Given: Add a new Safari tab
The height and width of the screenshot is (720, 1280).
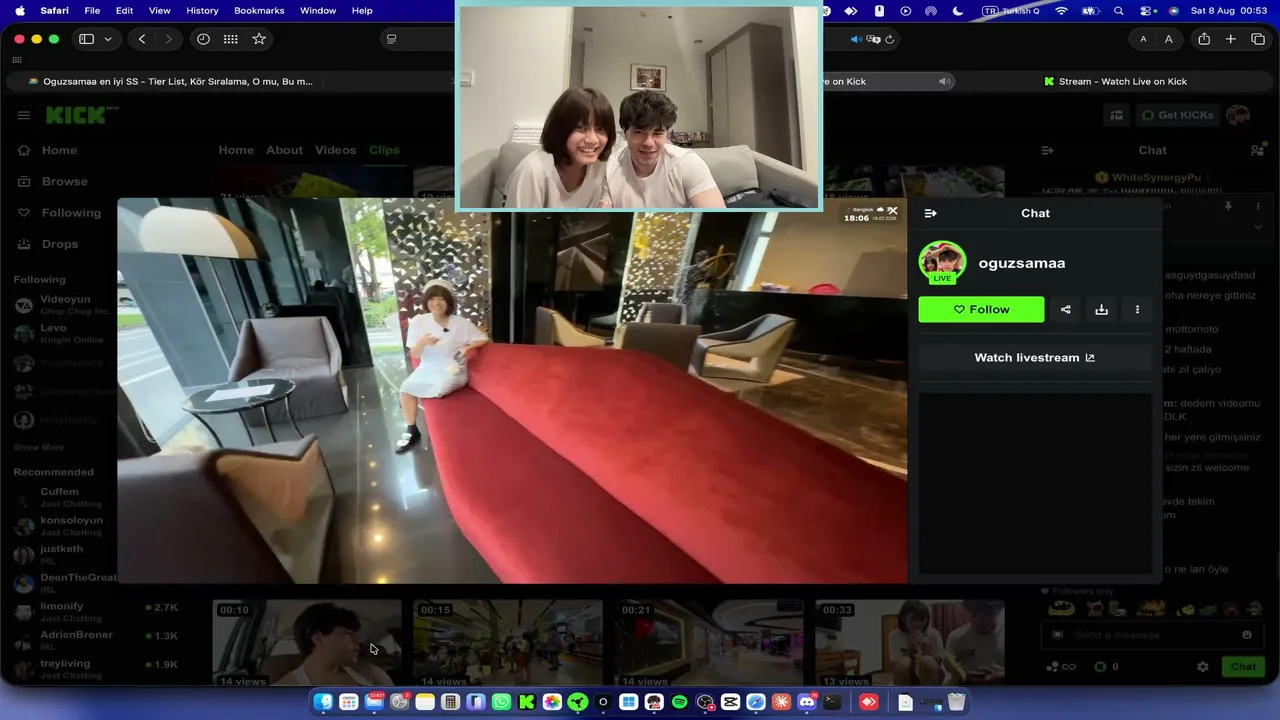Looking at the screenshot, I should click(x=1231, y=39).
